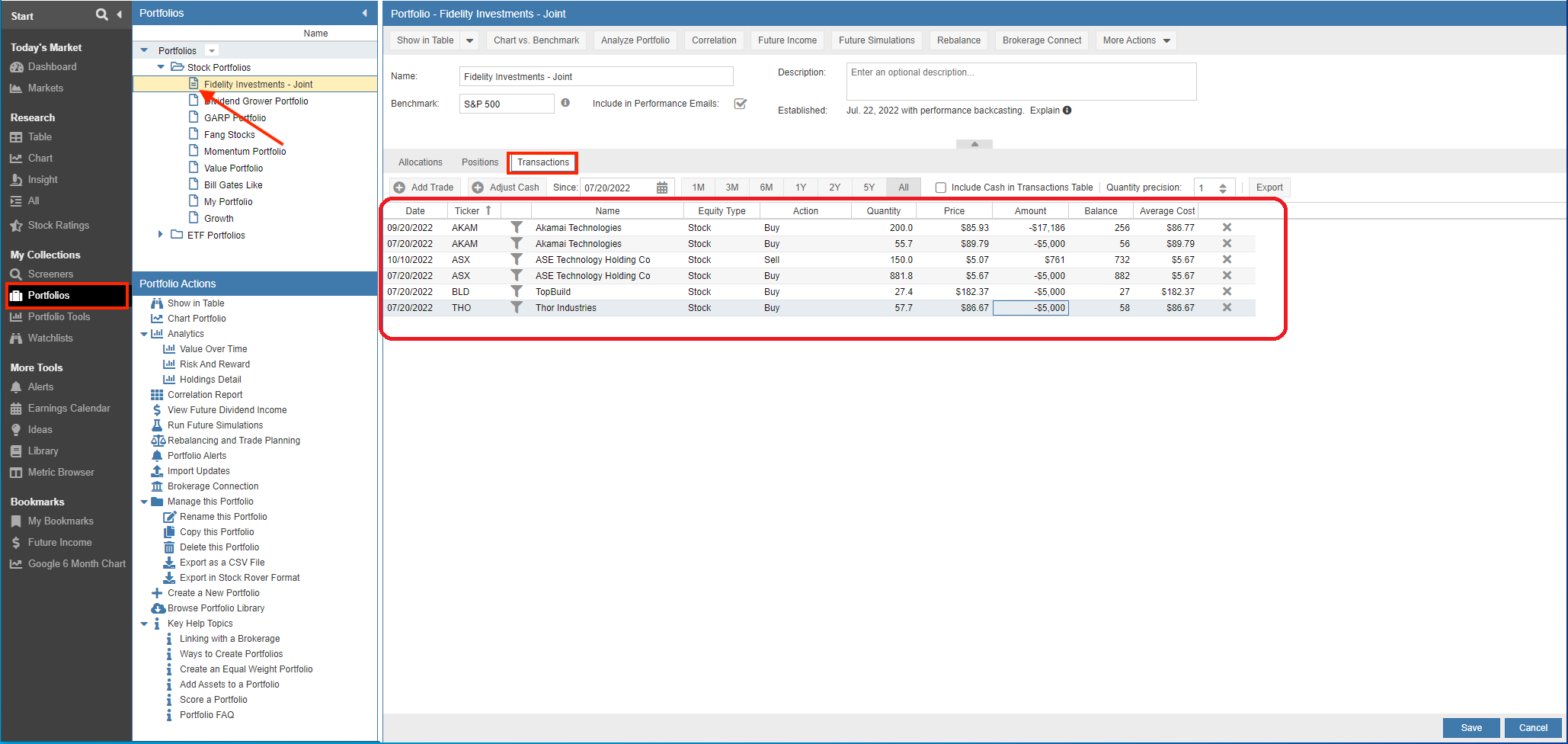Delete the THO Thor Industries transaction

point(1227,307)
